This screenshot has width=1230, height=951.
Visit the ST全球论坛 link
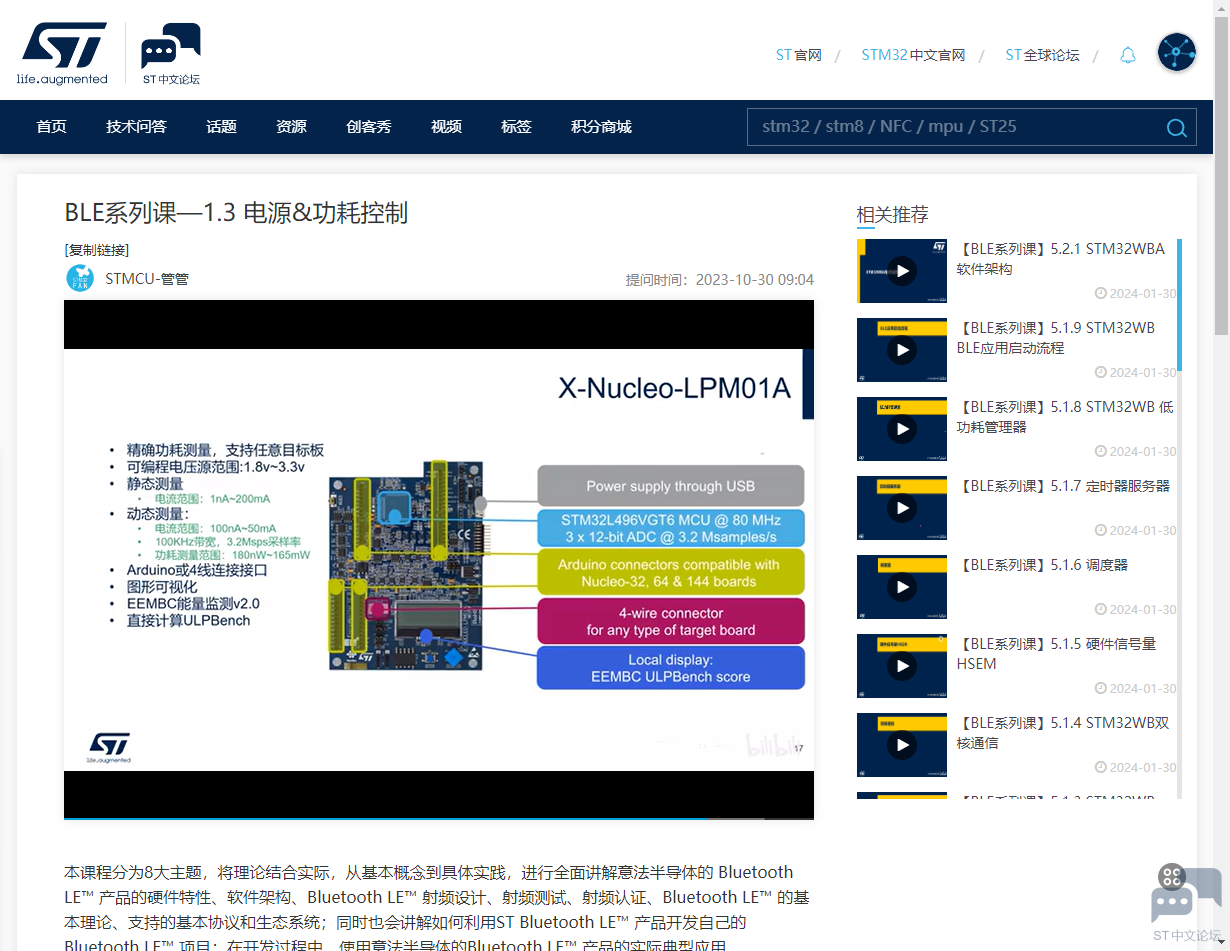coord(1042,55)
